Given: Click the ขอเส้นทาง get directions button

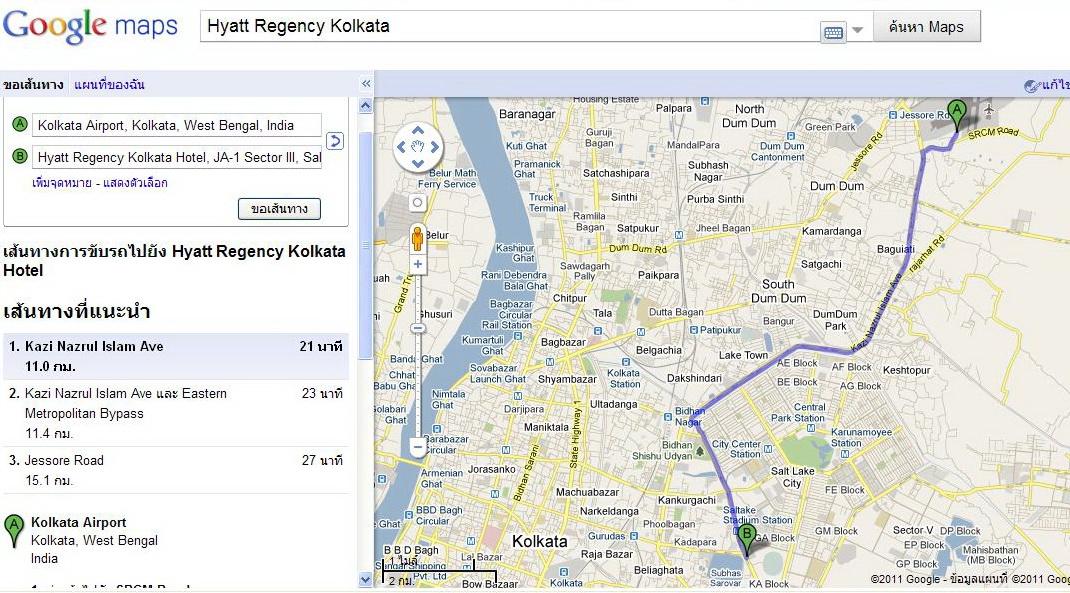Looking at the screenshot, I should (279, 209).
